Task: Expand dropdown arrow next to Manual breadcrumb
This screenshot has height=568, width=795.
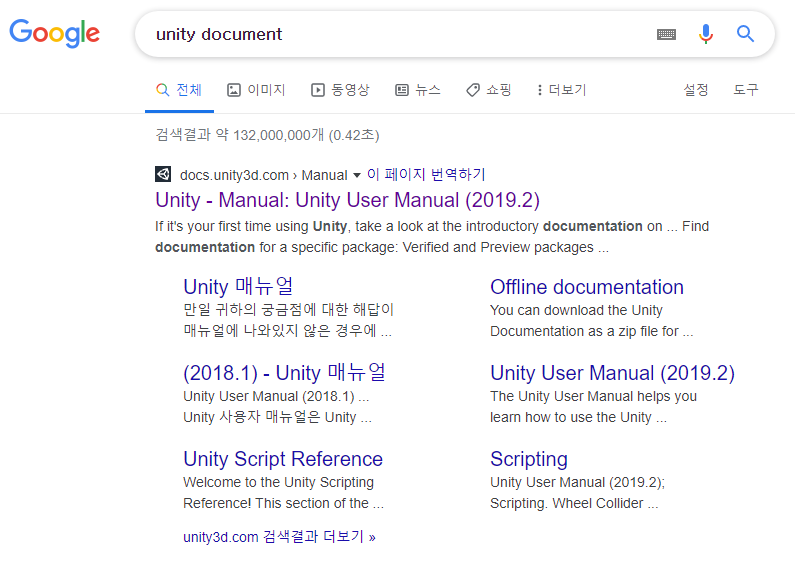Action: click(357, 175)
